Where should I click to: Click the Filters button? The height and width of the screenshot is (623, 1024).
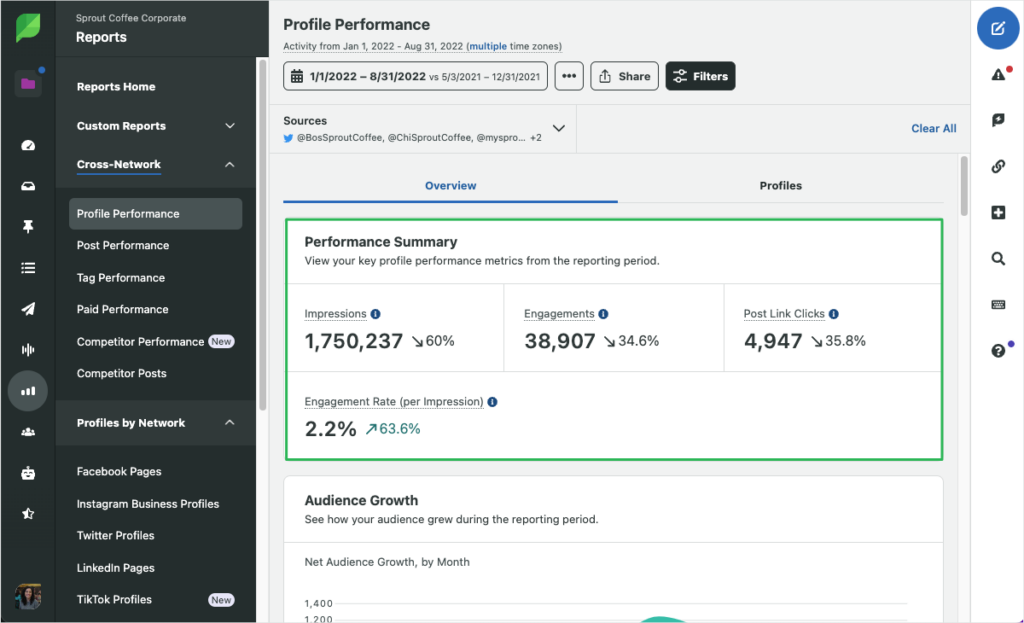700,76
